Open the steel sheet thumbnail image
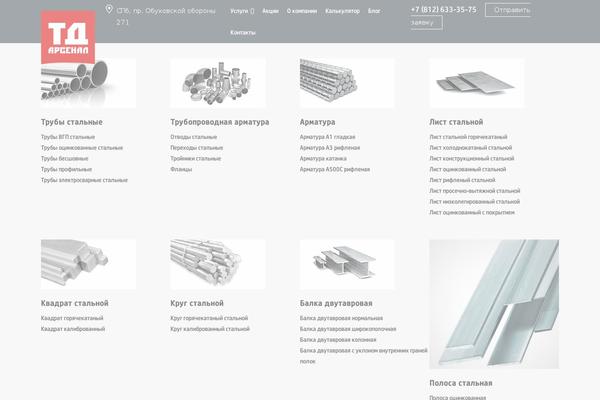The image size is (600, 400). click(x=477, y=83)
